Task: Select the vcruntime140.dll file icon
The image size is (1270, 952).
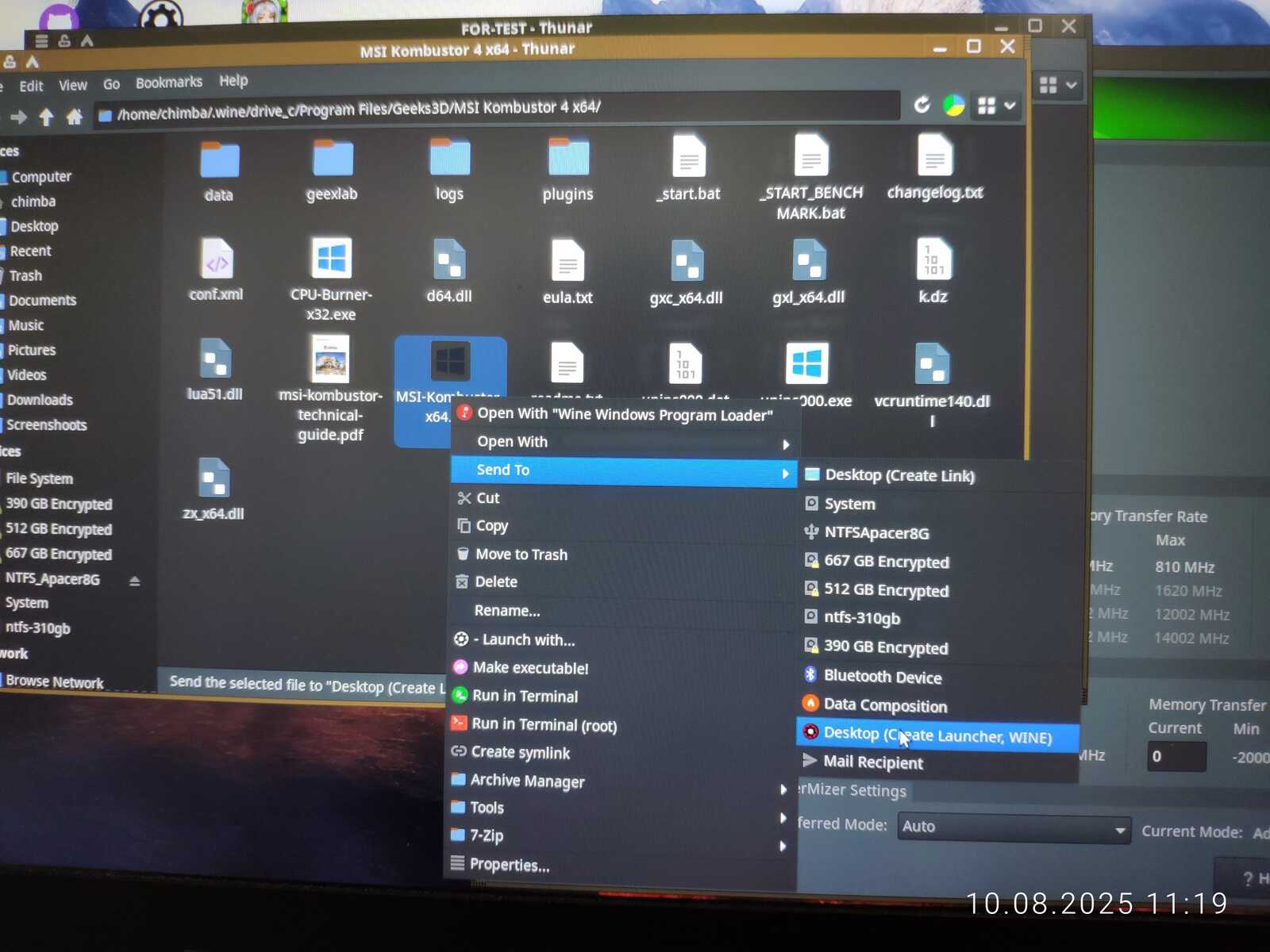Action: [x=932, y=364]
